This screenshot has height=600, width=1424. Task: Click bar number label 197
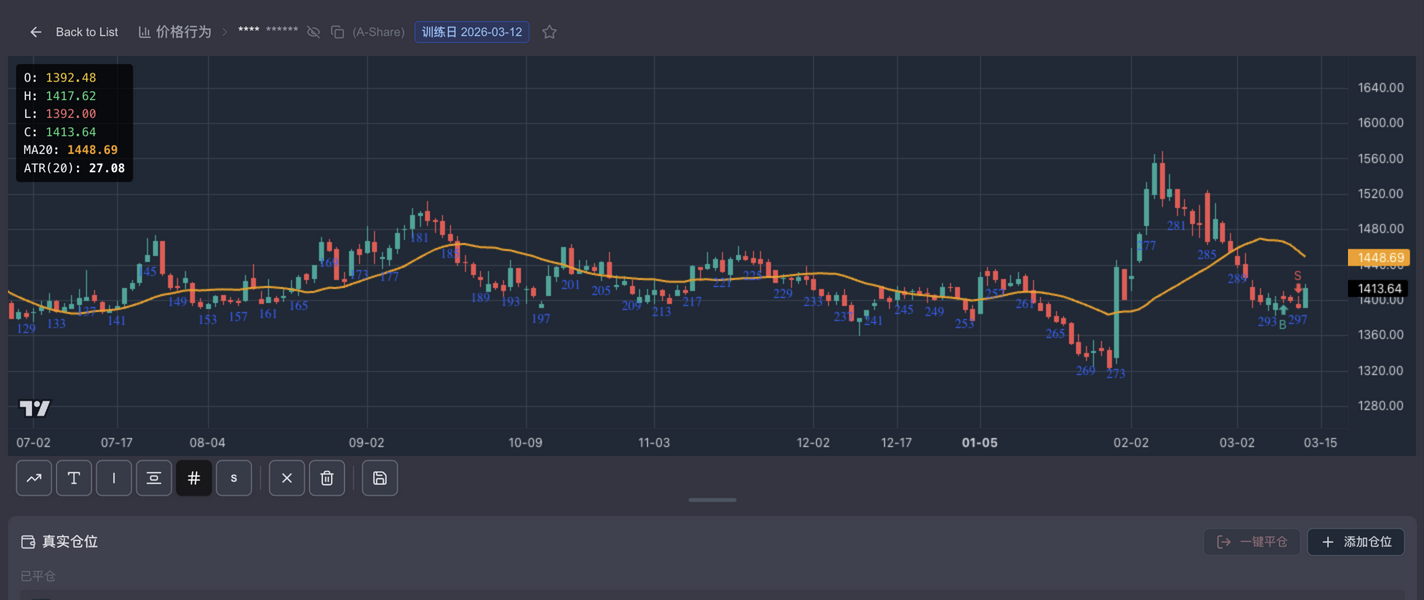[541, 319]
